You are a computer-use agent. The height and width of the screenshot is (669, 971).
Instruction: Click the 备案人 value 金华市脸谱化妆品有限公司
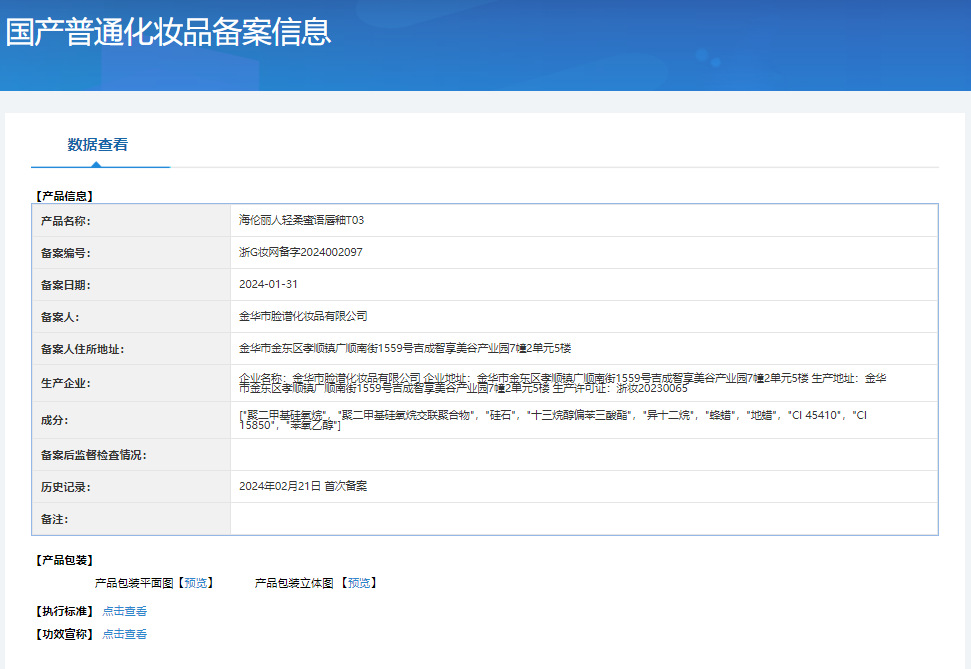pos(303,317)
